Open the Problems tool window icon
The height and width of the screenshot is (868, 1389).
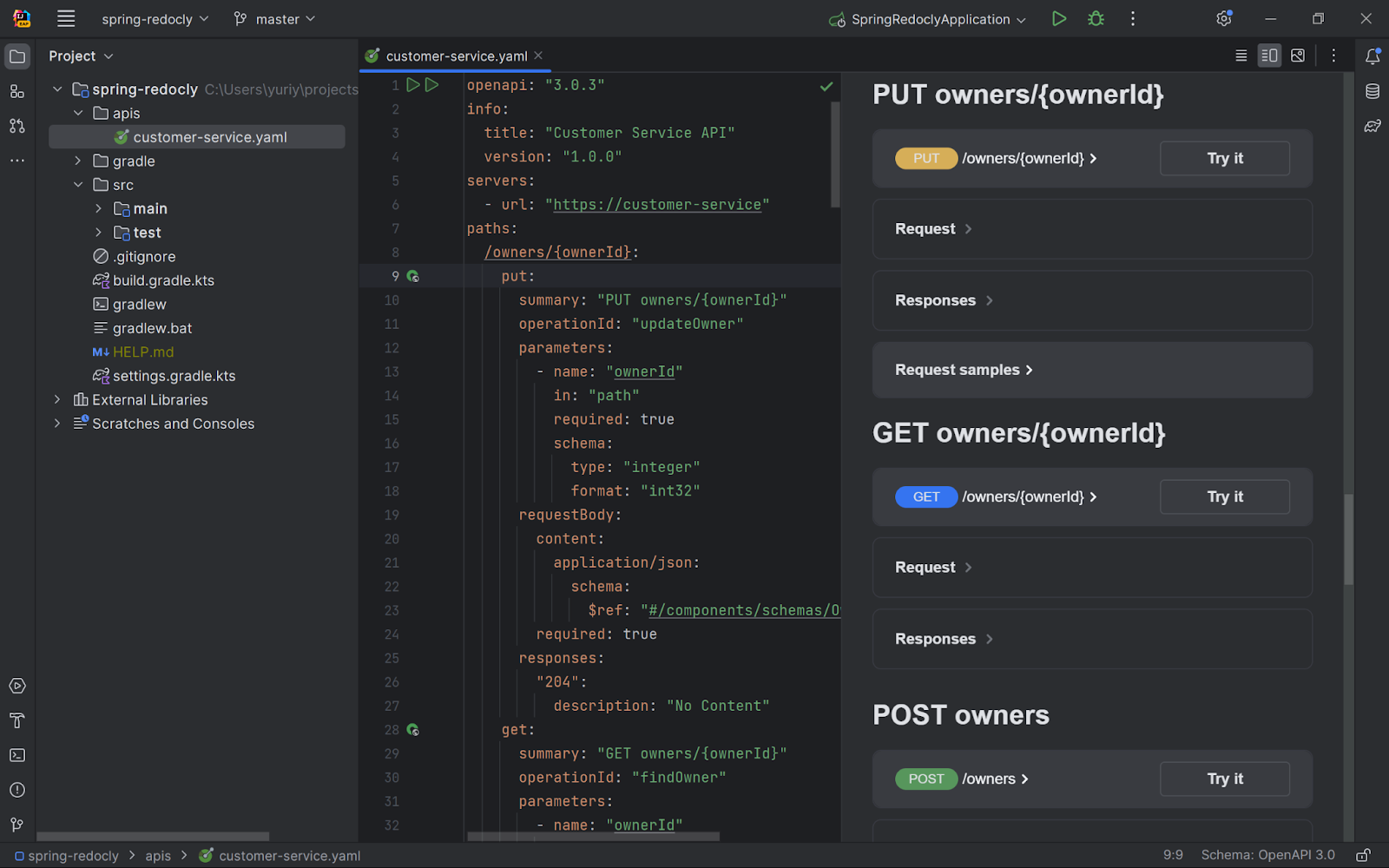coord(17,790)
